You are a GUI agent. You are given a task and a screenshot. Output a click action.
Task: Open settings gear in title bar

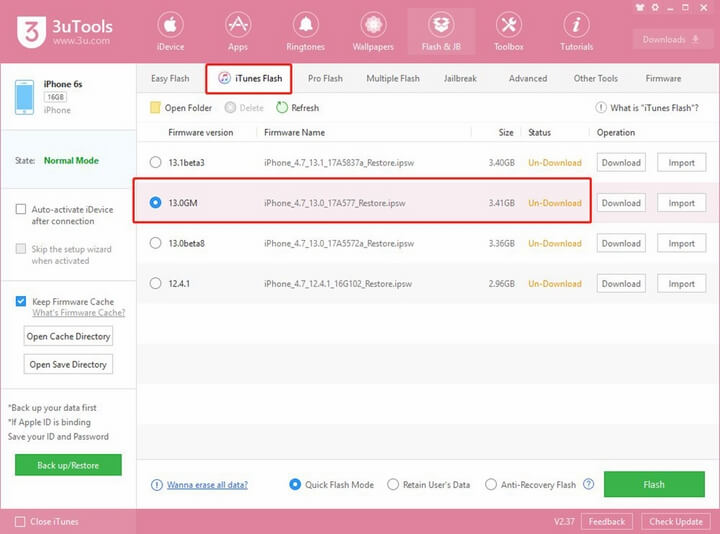(655, 7)
